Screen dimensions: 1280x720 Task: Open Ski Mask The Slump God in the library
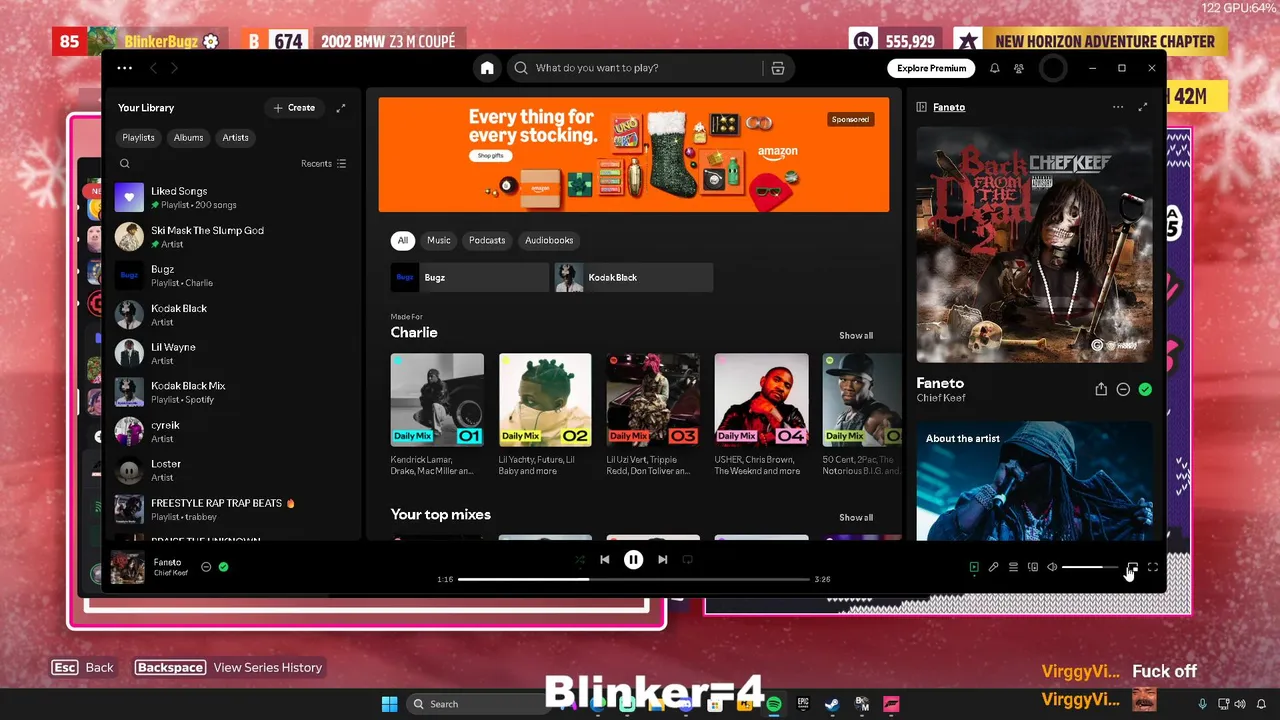point(232,237)
